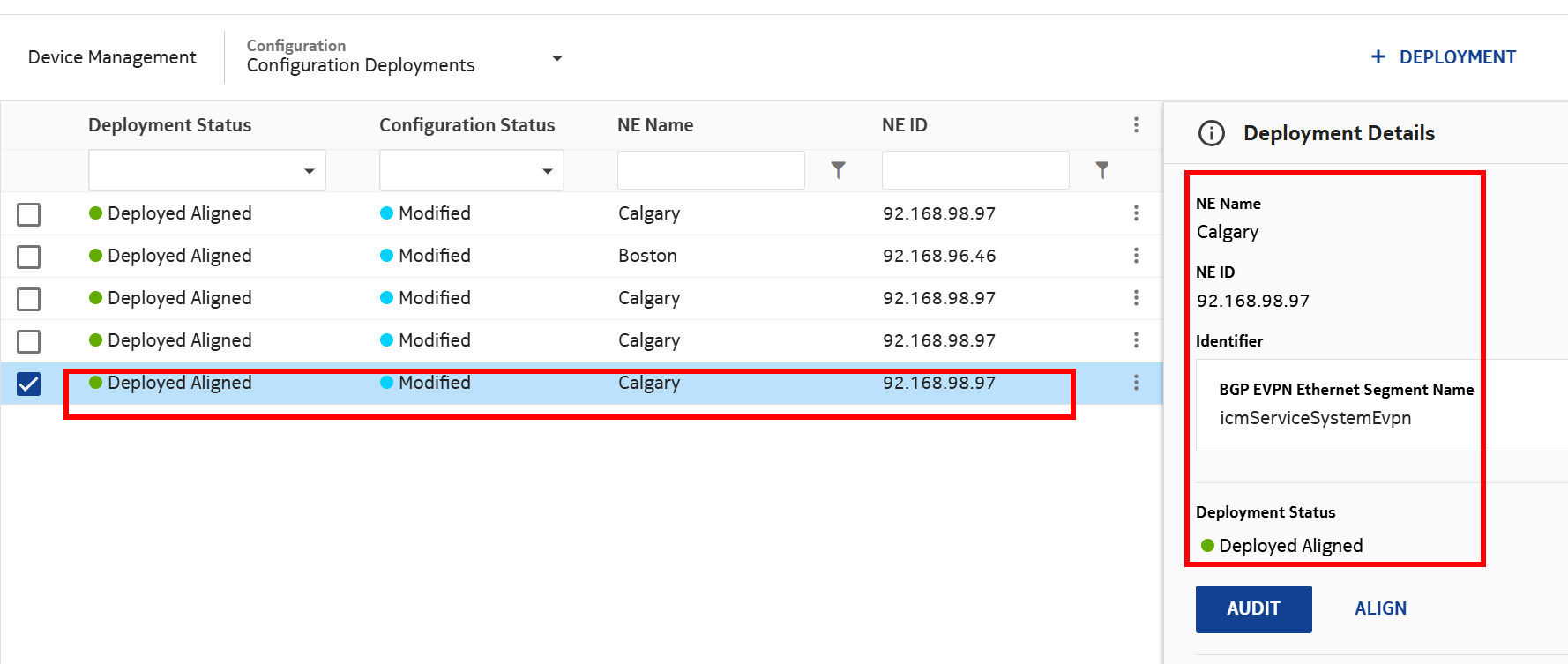The height and width of the screenshot is (664, 1568).
Task: Select the checkbox for the Boston row
Action: tap(29, 257)
